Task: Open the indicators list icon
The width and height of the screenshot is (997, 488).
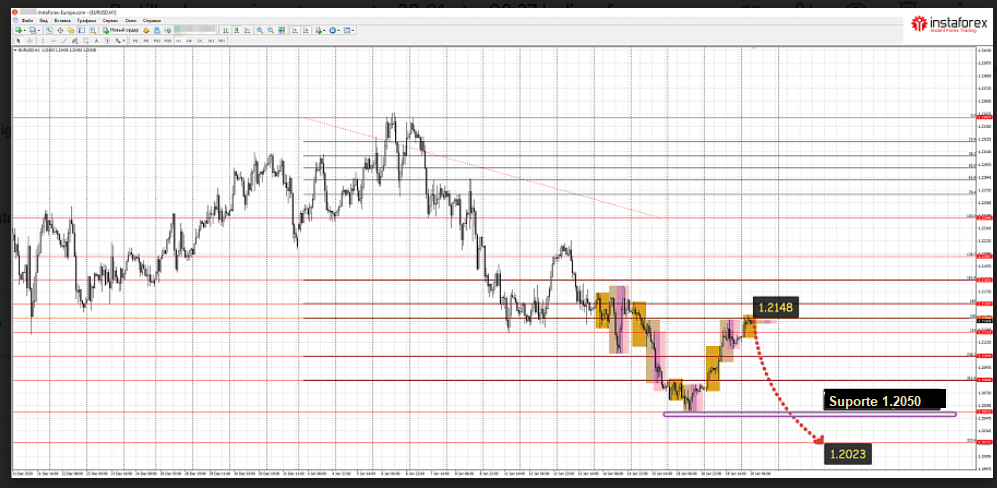Action: [x=319, y=31]
